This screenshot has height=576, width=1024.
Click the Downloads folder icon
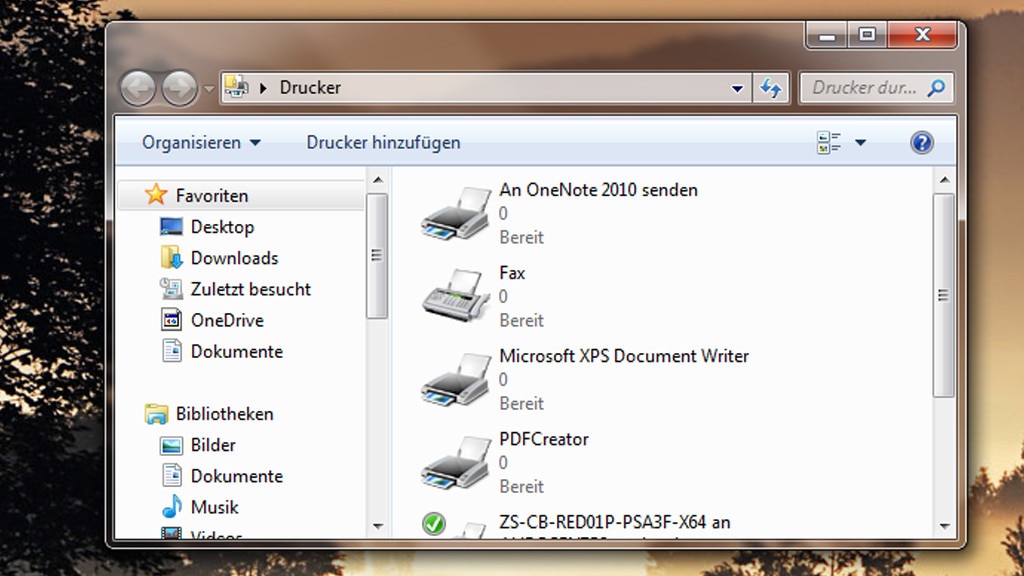(171, 257)
